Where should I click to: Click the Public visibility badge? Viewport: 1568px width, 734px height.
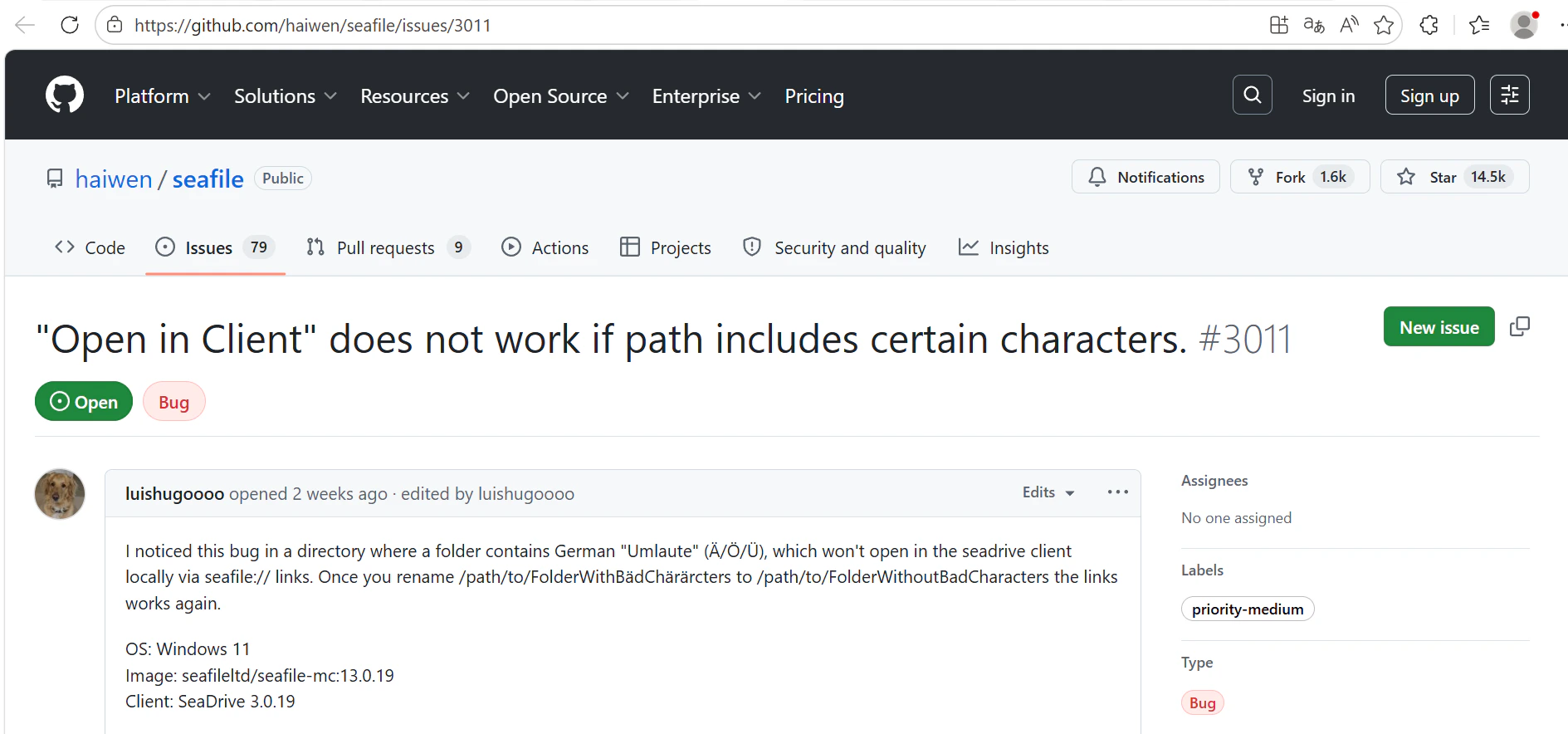pyautogui.click(x=283, y=178)
